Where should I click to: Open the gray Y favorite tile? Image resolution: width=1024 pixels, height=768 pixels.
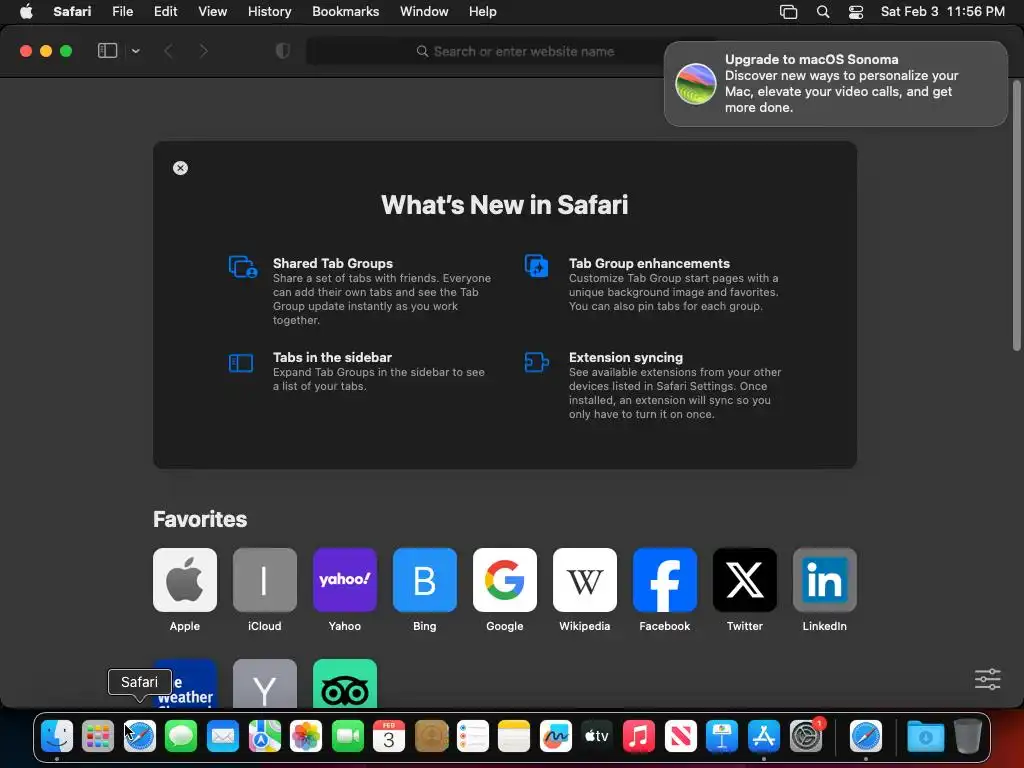(264, 684)
